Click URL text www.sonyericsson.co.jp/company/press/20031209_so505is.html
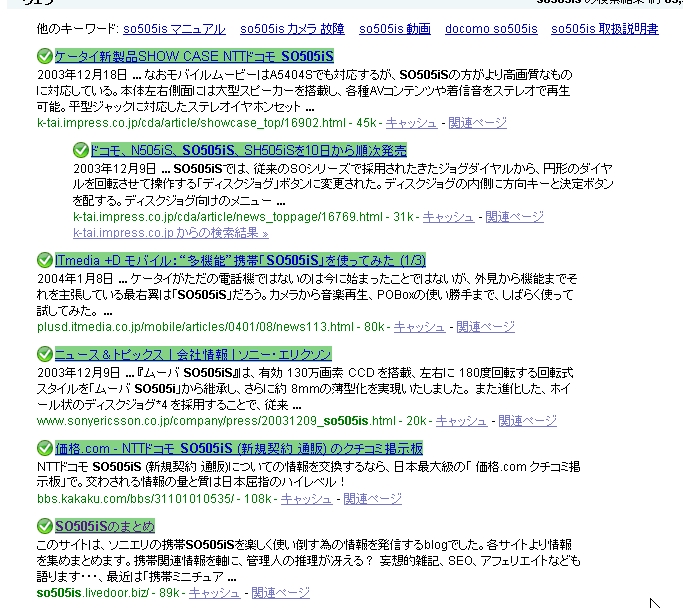This screenshot has height=608, width=683. click(216, 421)
